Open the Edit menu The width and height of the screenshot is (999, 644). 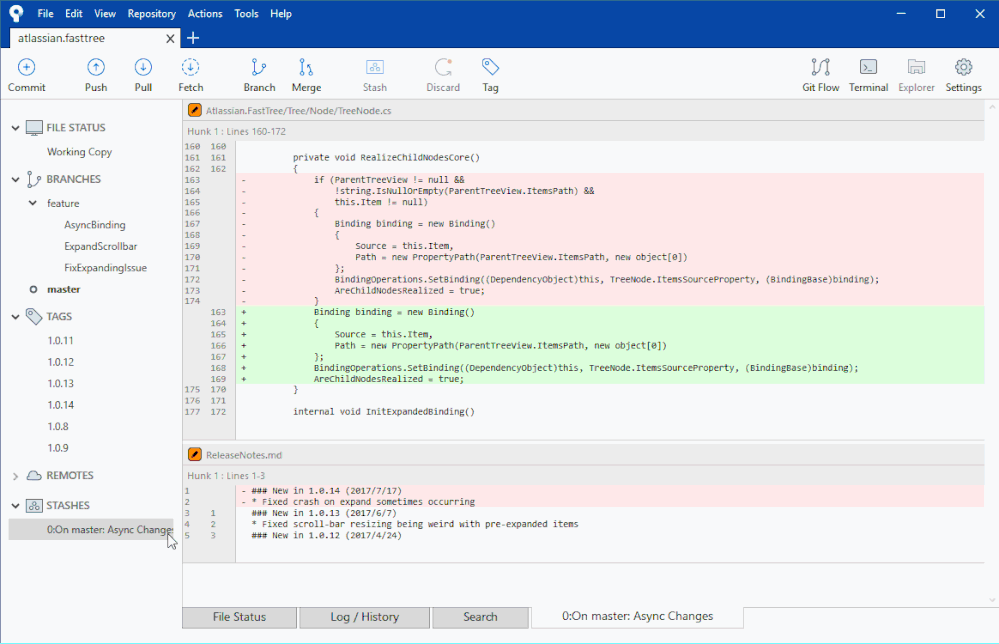click(x=74, y=13)
